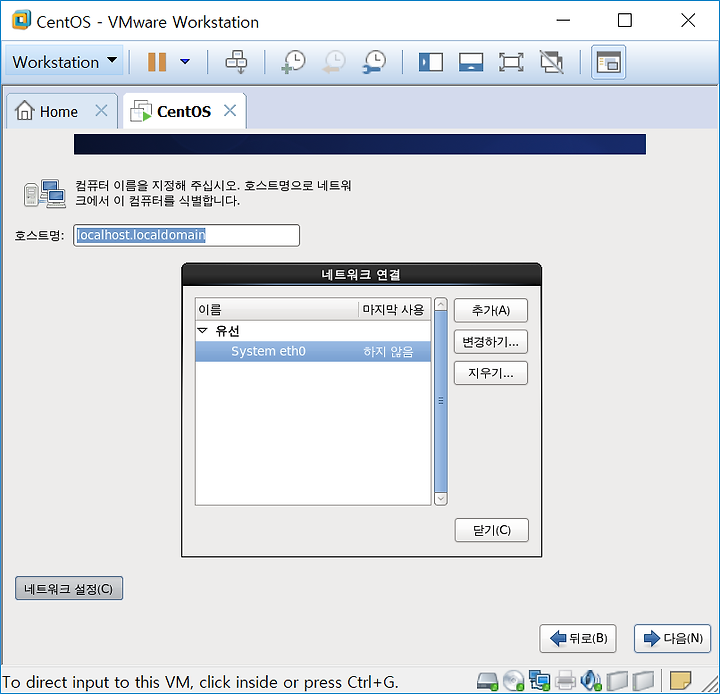Proceed with 다음(N) button
This screenshot has width=720, height=694.
(673, 638)
